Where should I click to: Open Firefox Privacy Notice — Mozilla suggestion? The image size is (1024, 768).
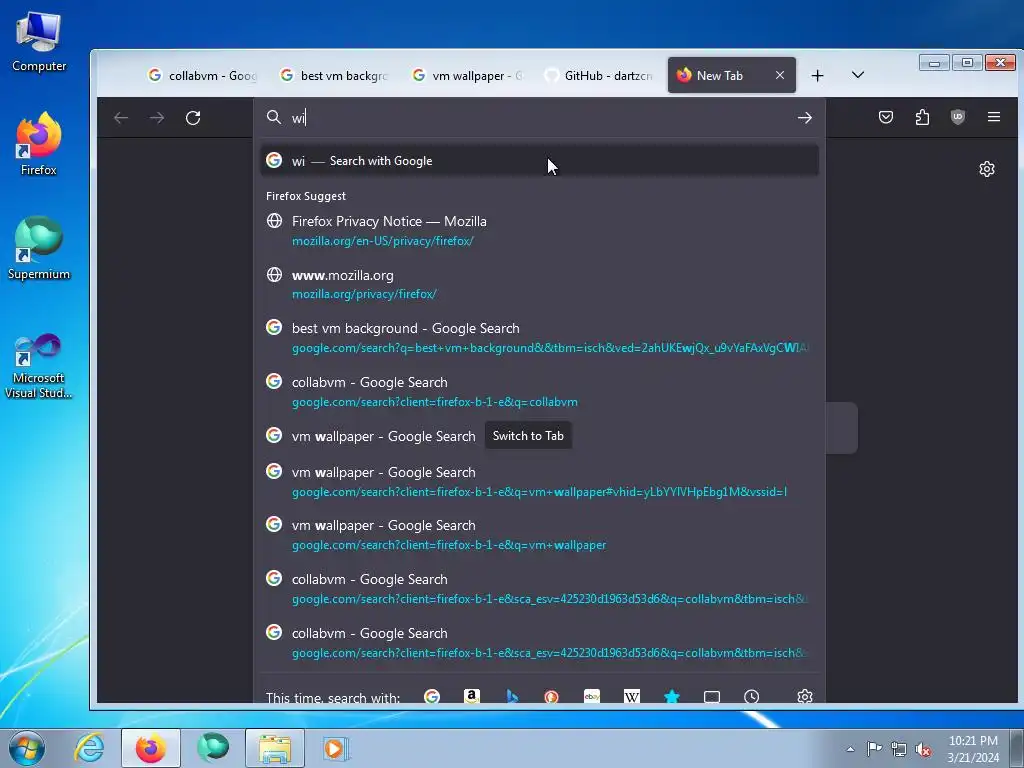[539, 231]
